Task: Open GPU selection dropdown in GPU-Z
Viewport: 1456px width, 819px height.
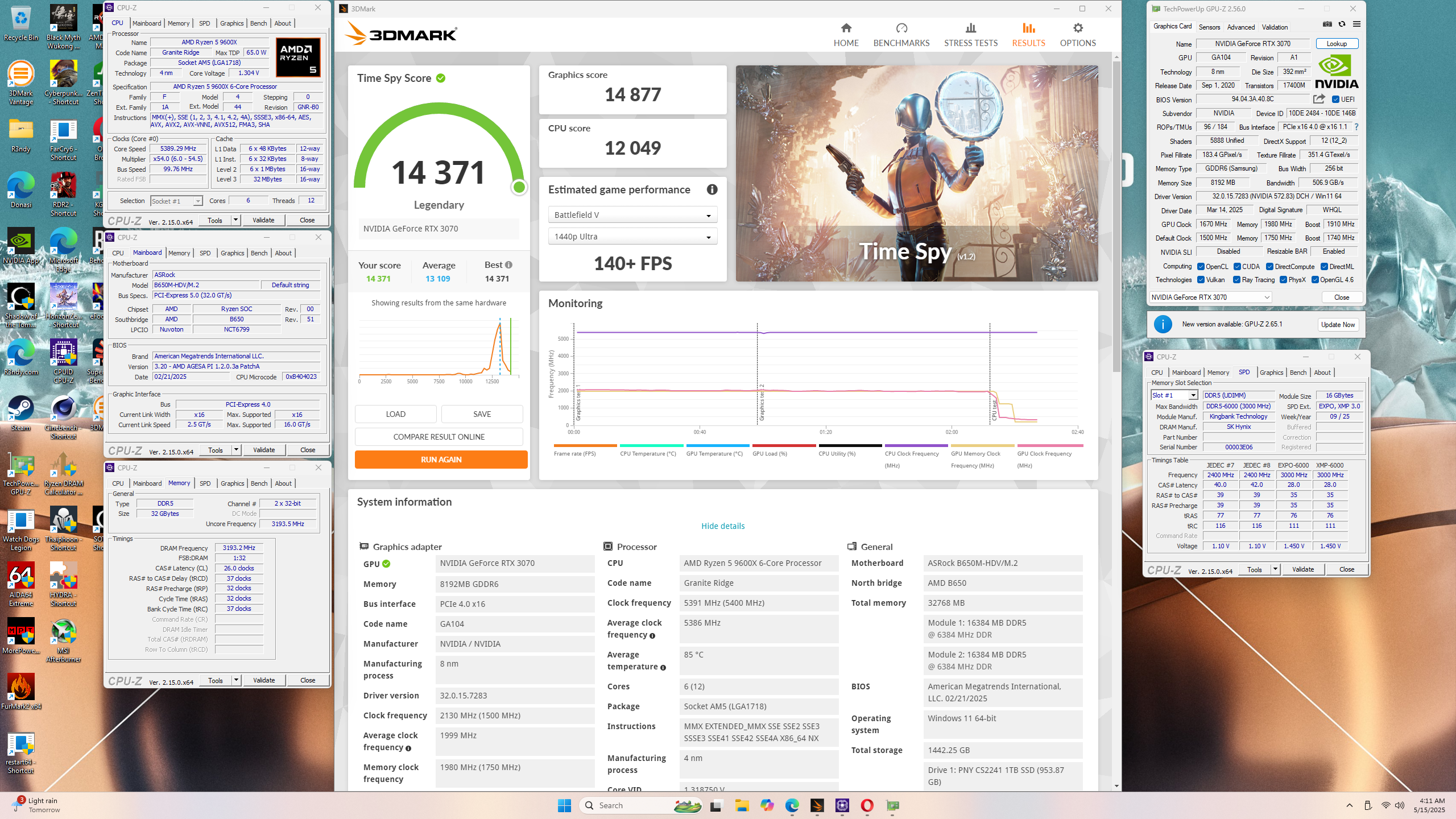Action: 1210,297
